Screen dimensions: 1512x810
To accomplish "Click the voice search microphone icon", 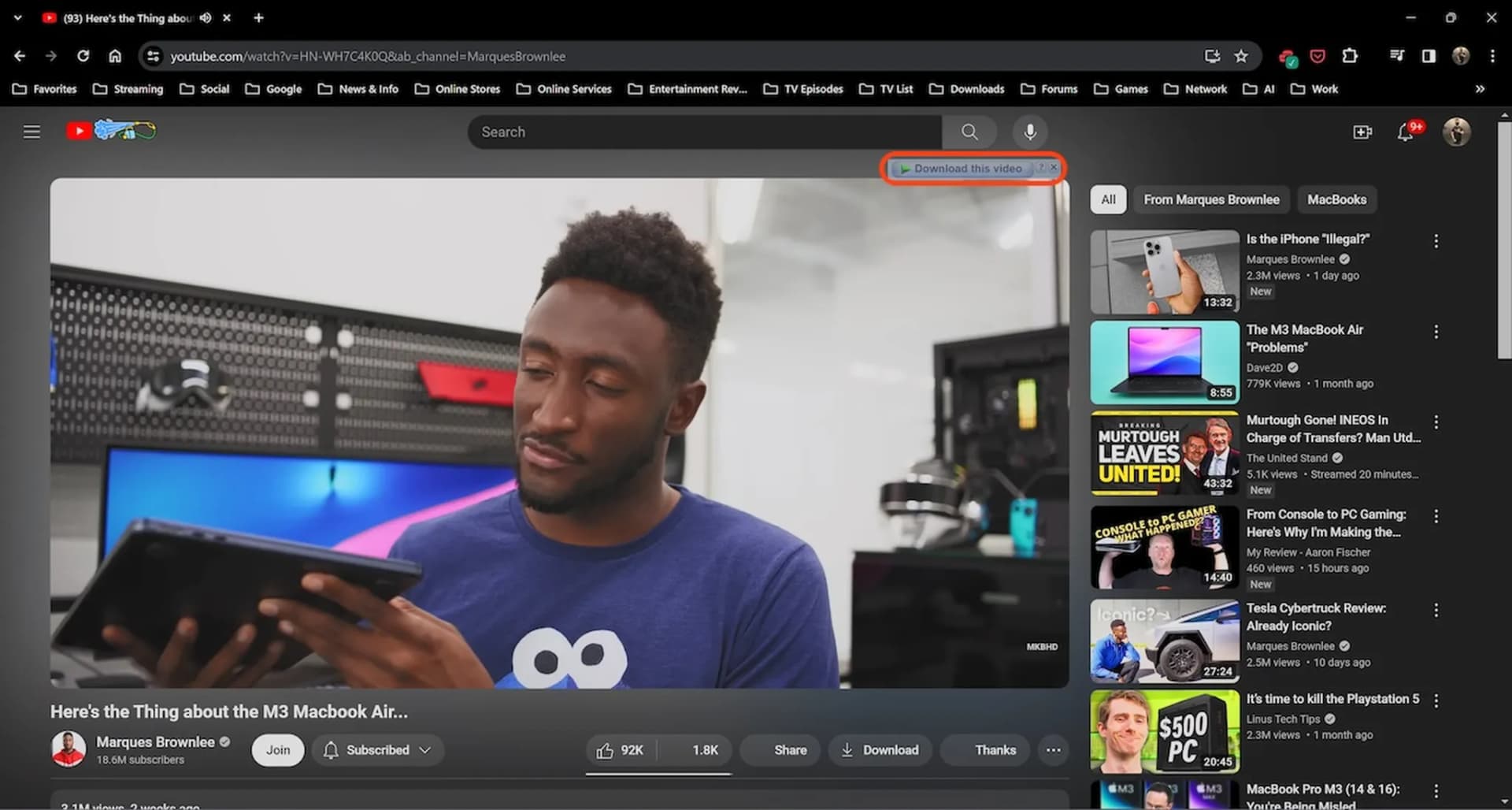I will tap(1029, 132).
